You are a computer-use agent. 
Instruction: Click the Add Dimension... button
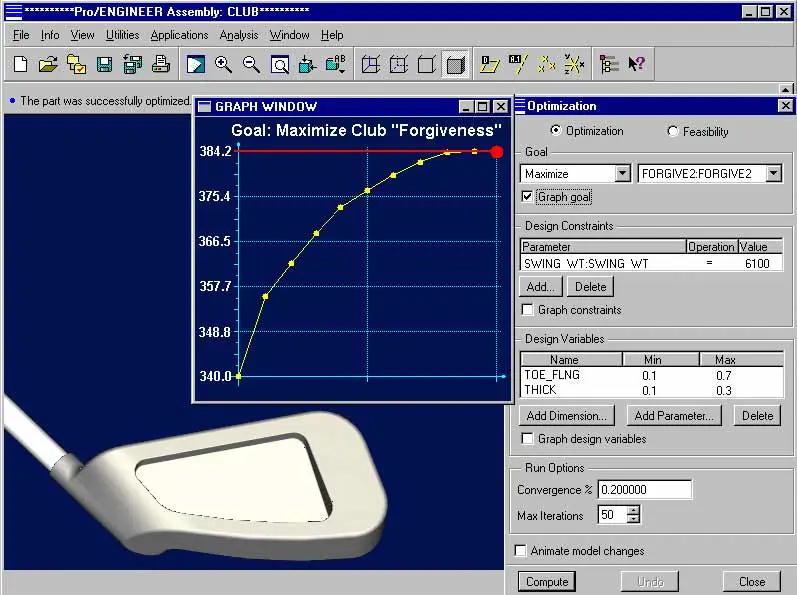567,416
